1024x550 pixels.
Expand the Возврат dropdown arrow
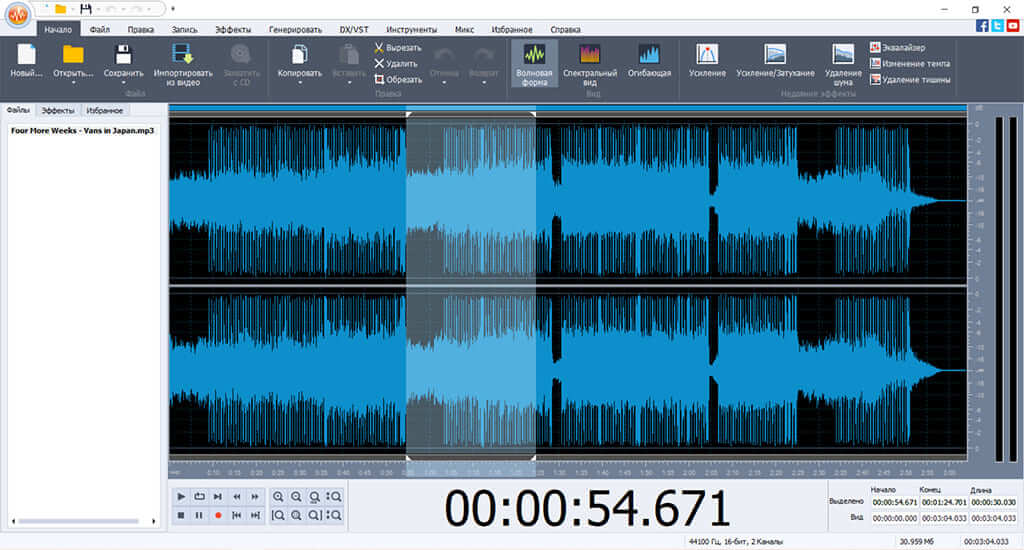pyautogui.click(x=484, y=83)
